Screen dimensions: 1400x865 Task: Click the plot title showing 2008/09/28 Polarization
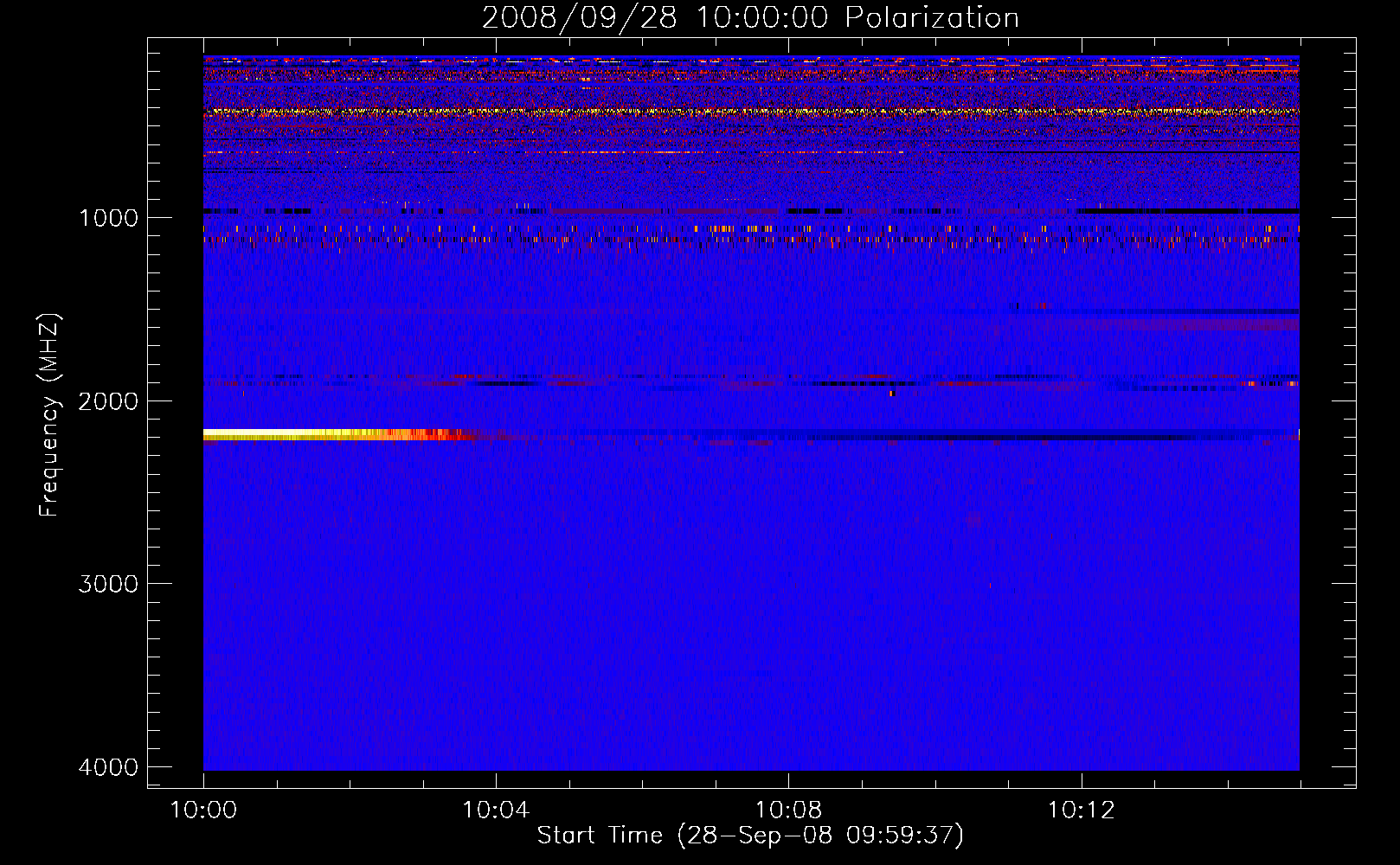[x=750, y=17]
